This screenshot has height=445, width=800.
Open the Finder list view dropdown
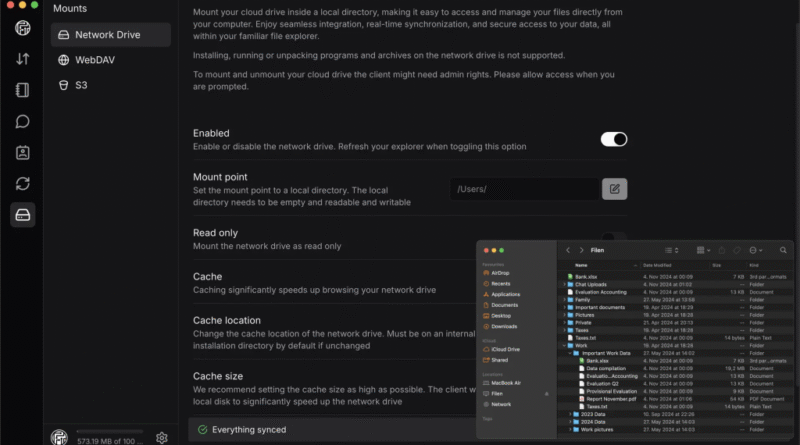pyautogui.click(x=671, y=250)
